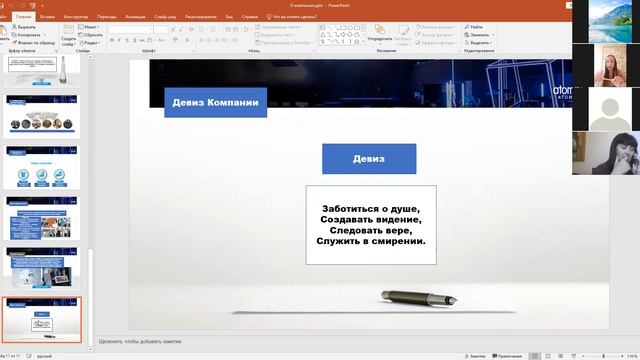Click the Find (Найти) command
The image size is (640, 360).
(473, 27)
